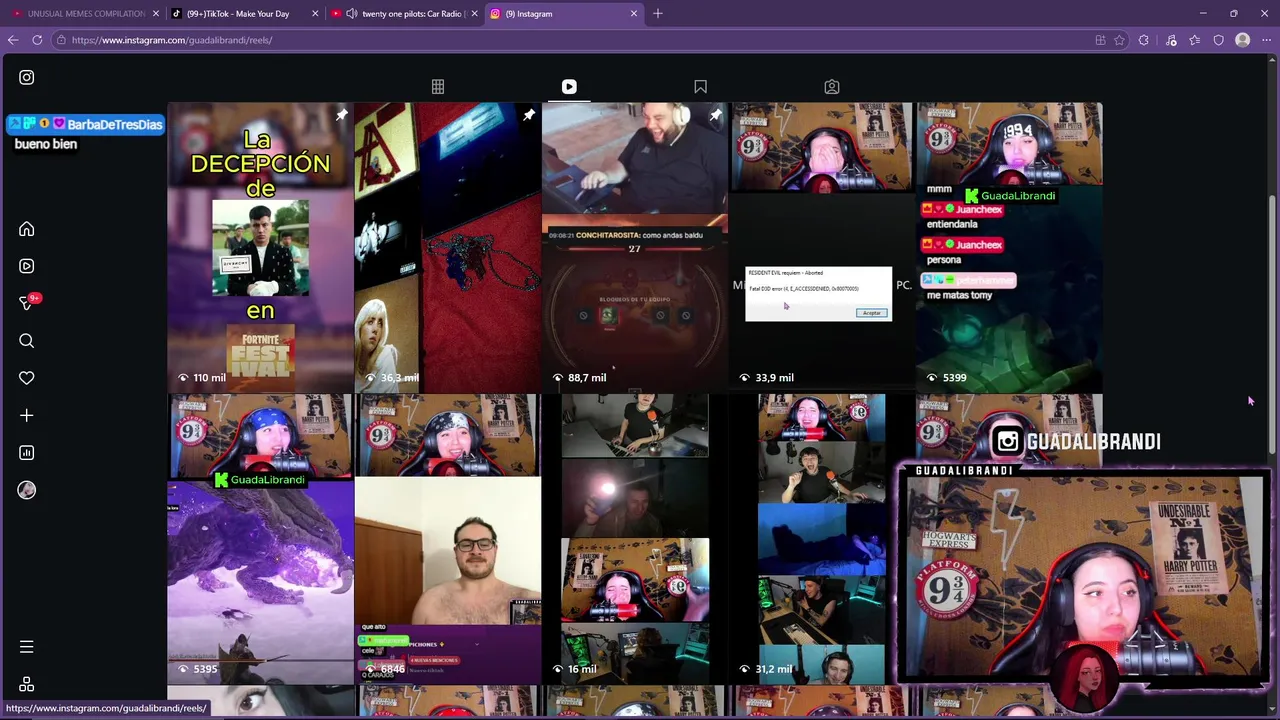
Task: Open the reel with 5399 views
Action: point(1009,247)
